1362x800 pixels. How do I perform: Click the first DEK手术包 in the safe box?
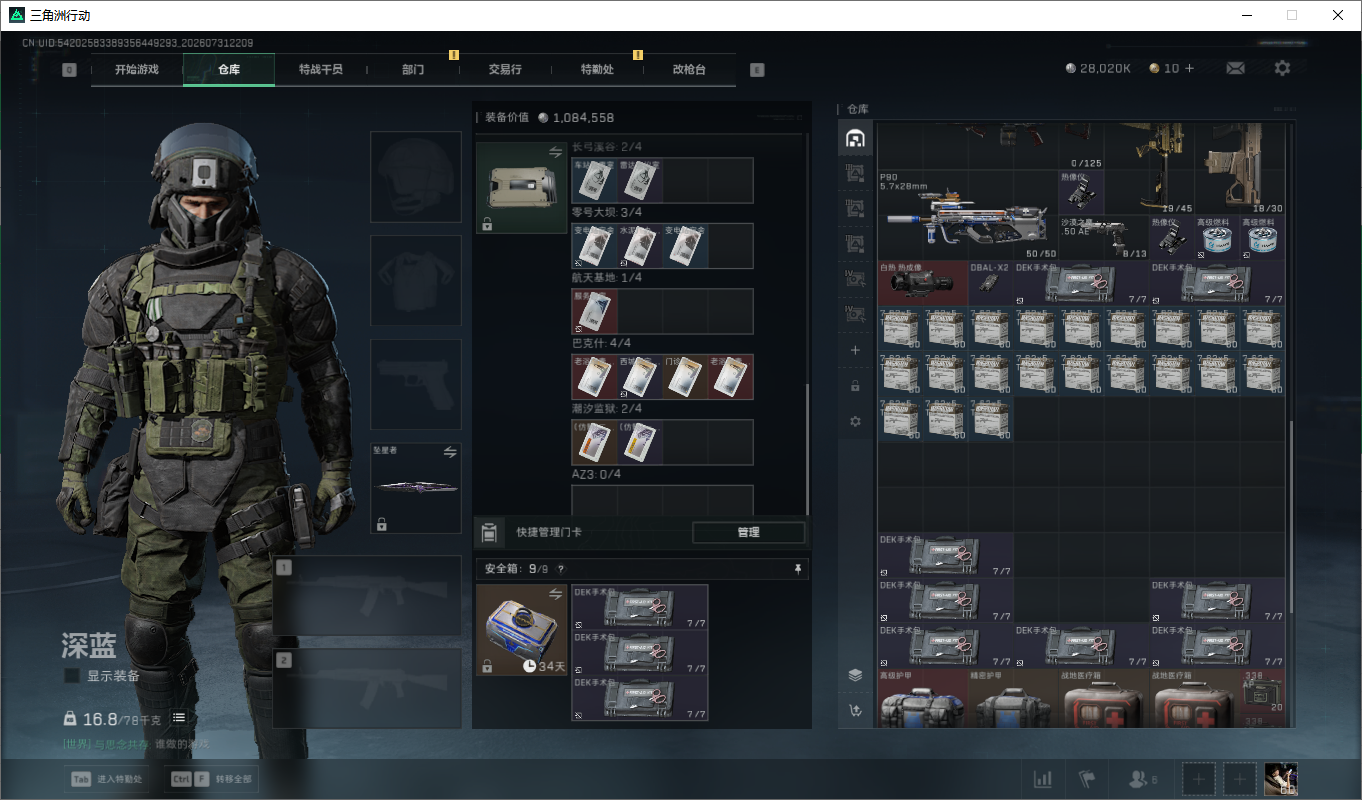[x=640, y=607]
